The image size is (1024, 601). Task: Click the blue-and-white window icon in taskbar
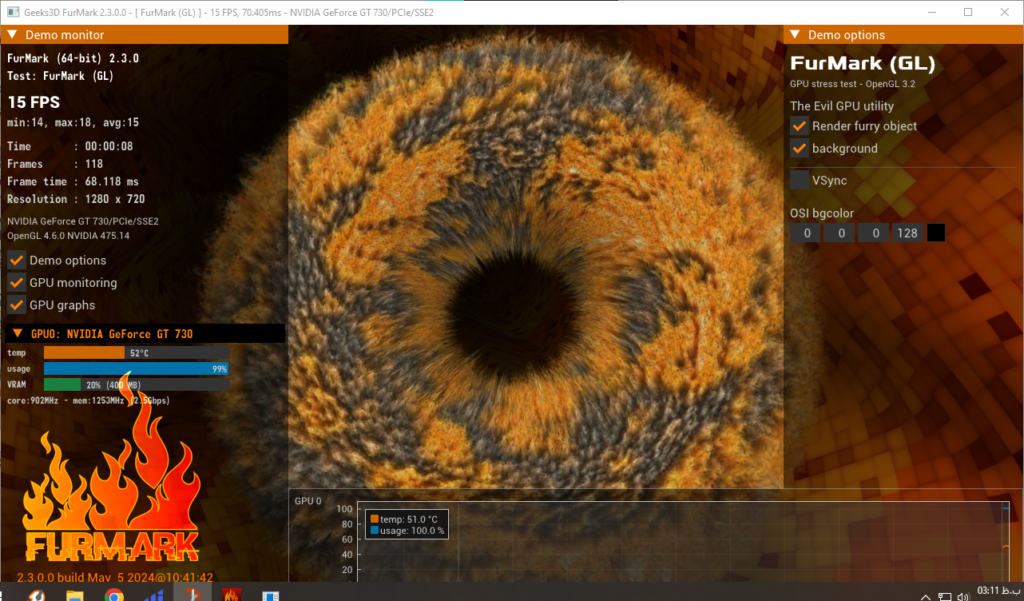270,595
